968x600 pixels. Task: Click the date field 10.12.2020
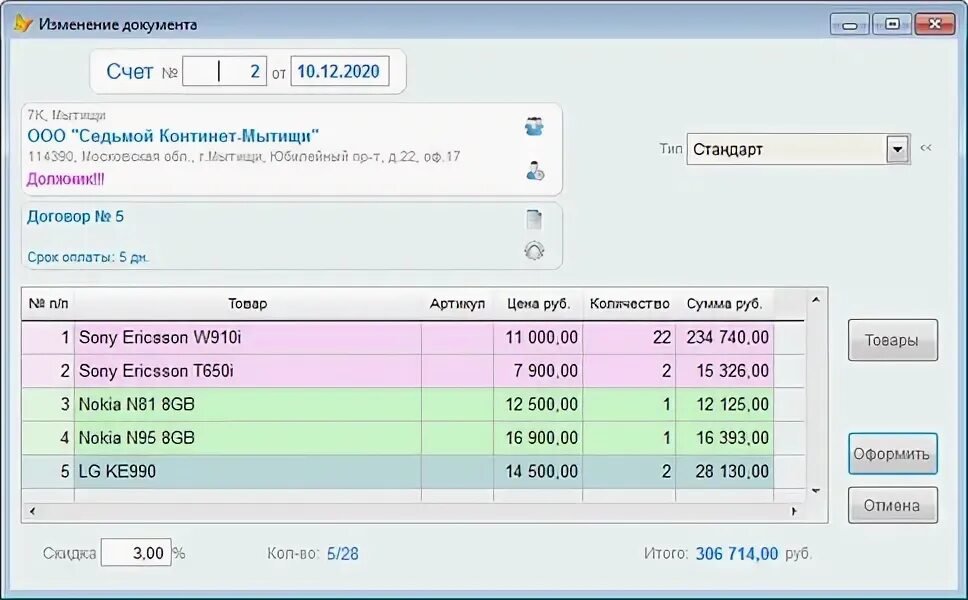click(x=340, y=72)
